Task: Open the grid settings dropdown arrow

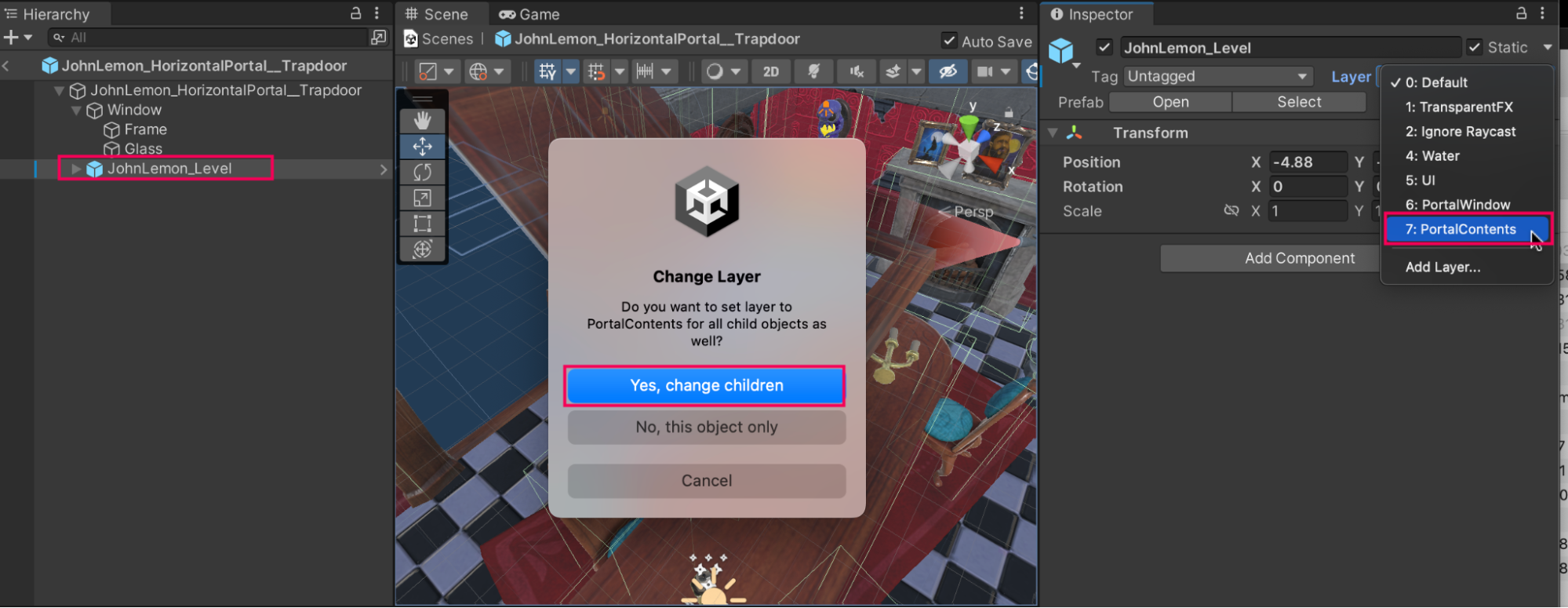Action: [571, 71]
